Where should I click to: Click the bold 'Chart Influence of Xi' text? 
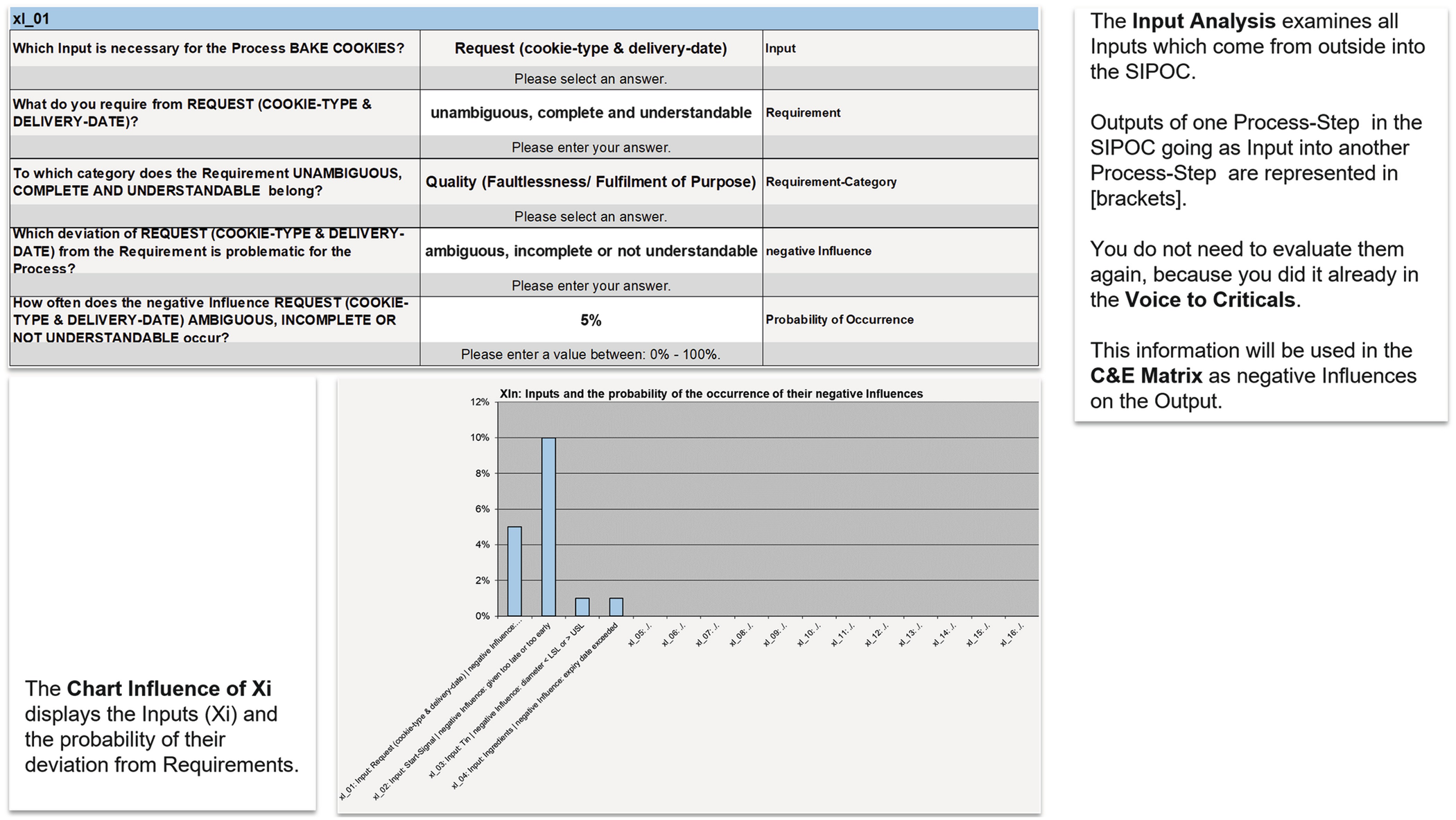(x=169, y=688)
